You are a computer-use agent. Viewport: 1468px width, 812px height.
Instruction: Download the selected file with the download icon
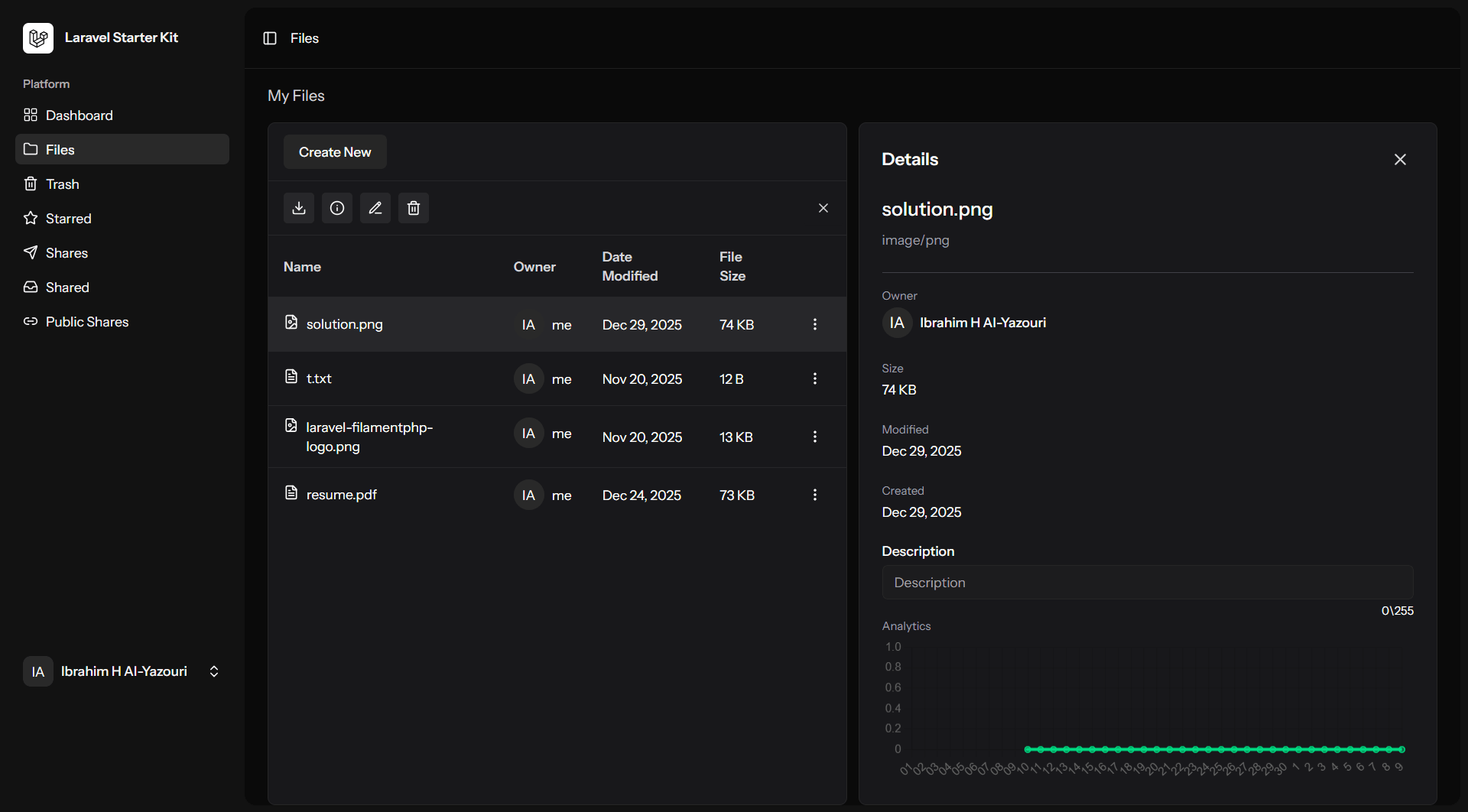click(x=299, y=208)
